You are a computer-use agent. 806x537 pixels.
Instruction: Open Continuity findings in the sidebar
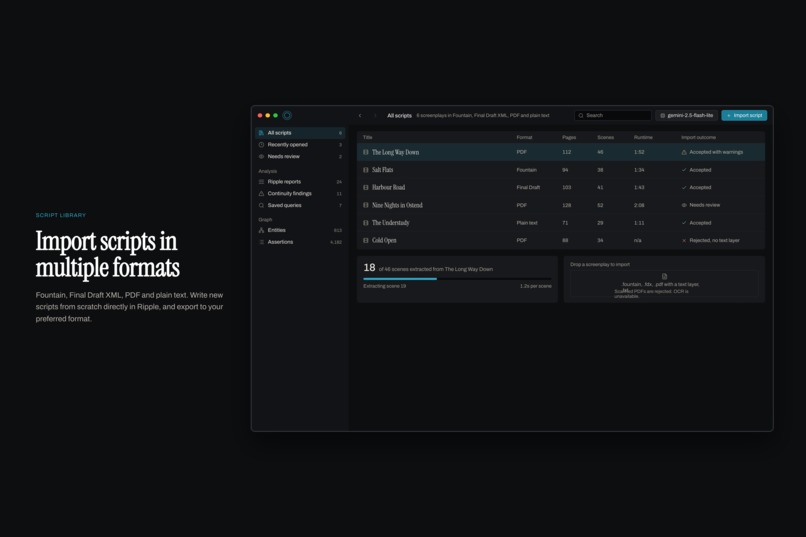[x=300, y=193]
